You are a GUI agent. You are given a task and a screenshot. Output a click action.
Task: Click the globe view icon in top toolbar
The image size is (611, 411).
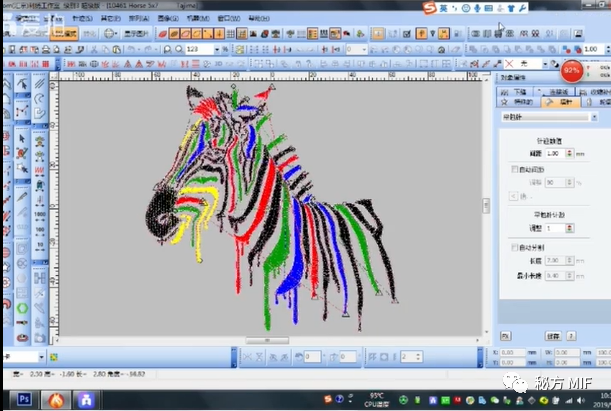[109, 34]
